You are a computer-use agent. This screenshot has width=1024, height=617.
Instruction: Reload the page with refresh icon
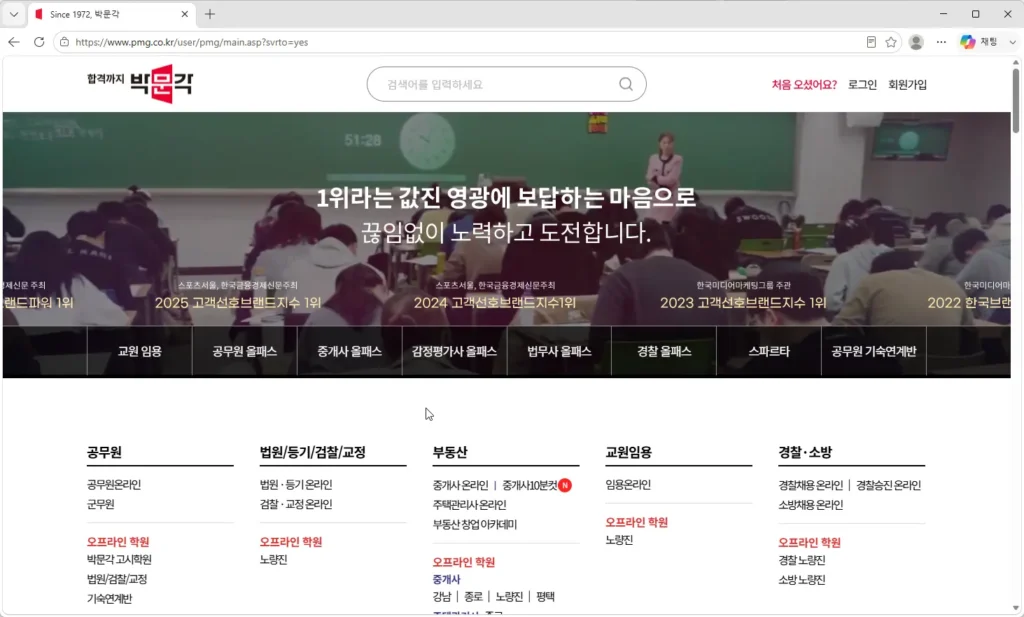pos(39,42)
